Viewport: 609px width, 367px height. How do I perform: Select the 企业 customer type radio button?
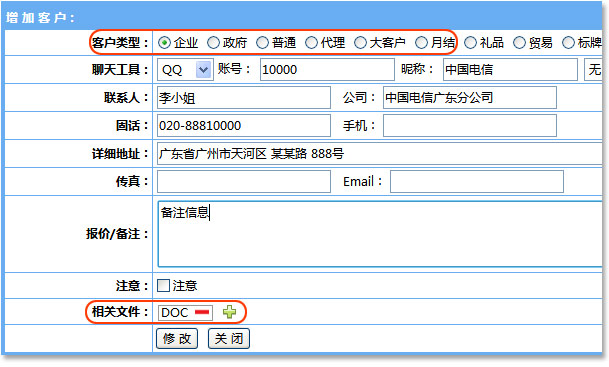(x=164, y=42)
